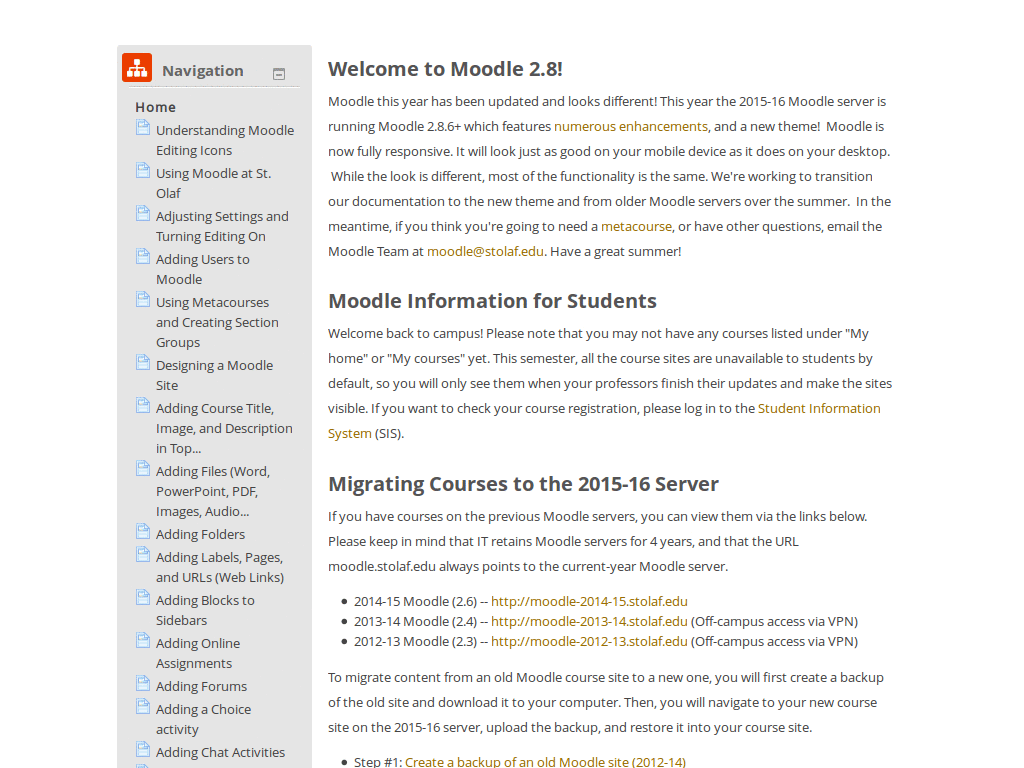Click page icon beside Adding Blocks to Sidebars

(x=143, y=598)
